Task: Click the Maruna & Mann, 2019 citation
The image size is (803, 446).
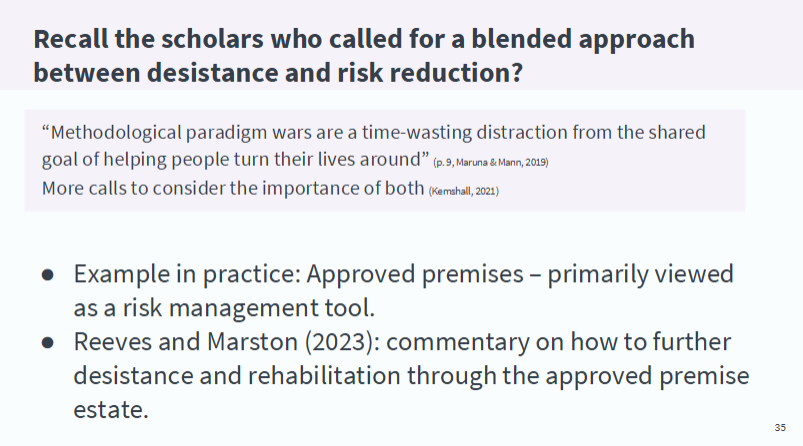Action: coord(491,163)
